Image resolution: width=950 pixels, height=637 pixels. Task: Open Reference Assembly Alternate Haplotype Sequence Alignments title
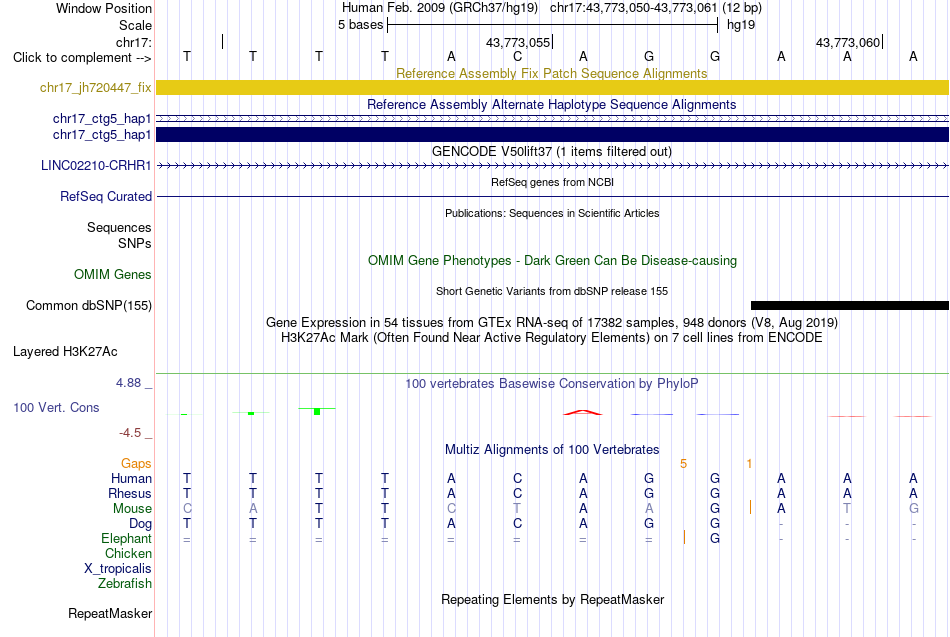point(551,104)
